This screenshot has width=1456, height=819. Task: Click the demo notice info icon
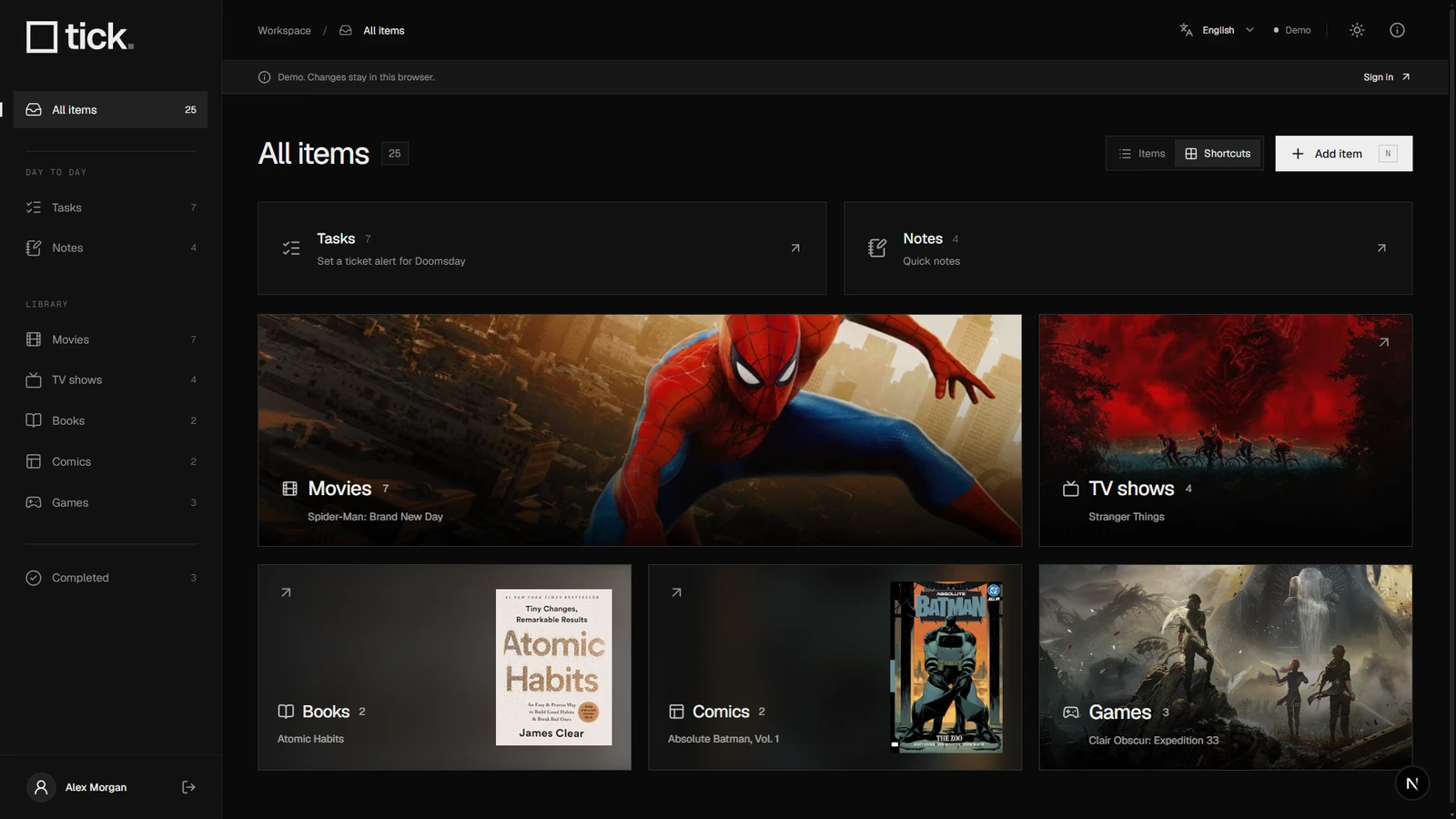pyautogui.click(x=264, y=77)
